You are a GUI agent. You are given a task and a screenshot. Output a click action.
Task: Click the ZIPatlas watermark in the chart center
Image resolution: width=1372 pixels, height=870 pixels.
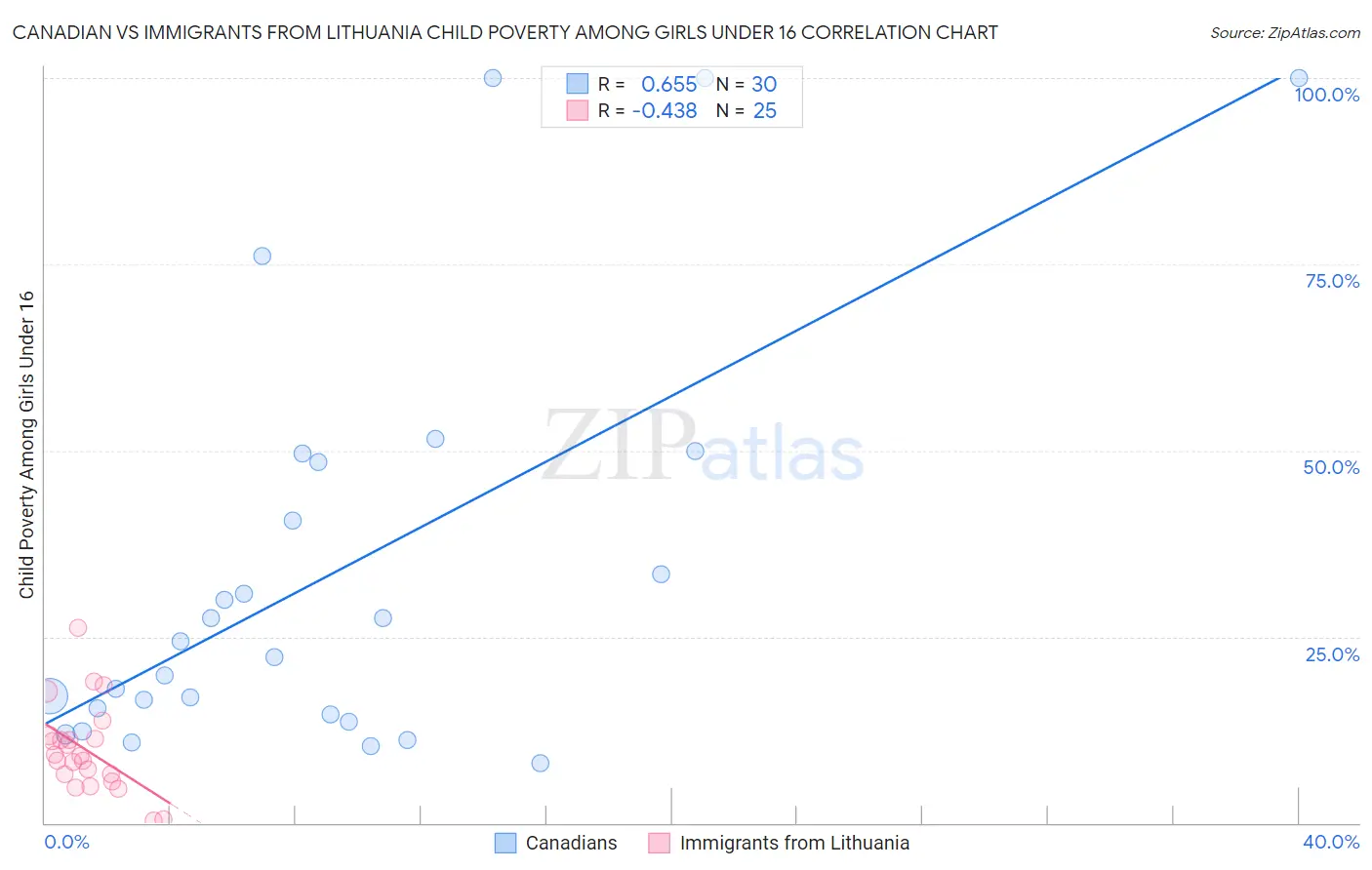click(x=703, y=448)
